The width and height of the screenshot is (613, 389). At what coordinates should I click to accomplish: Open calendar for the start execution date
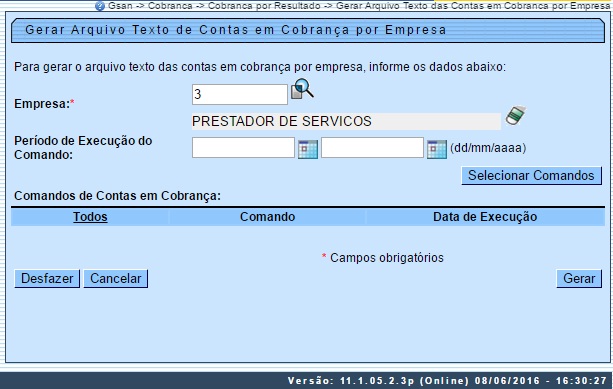tap(308, 149)
